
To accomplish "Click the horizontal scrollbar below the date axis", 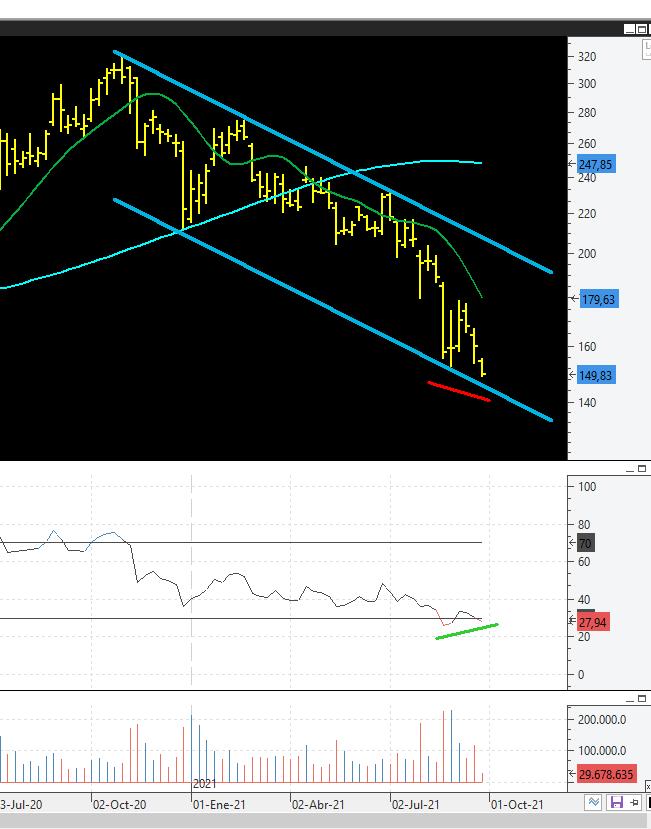I will pos(325,821).
